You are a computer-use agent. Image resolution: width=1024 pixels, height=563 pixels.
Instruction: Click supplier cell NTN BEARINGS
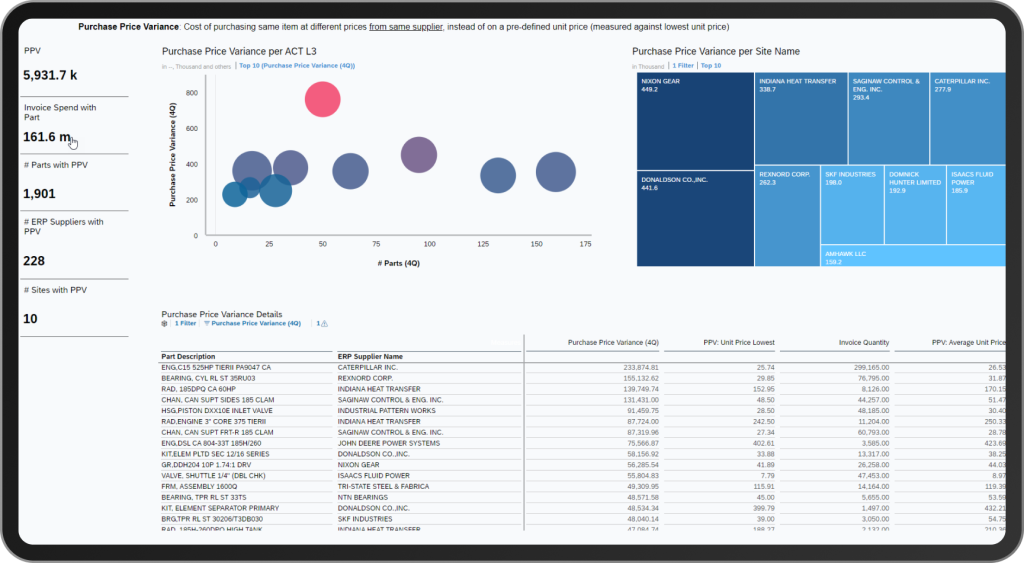(x=362, y=498)
